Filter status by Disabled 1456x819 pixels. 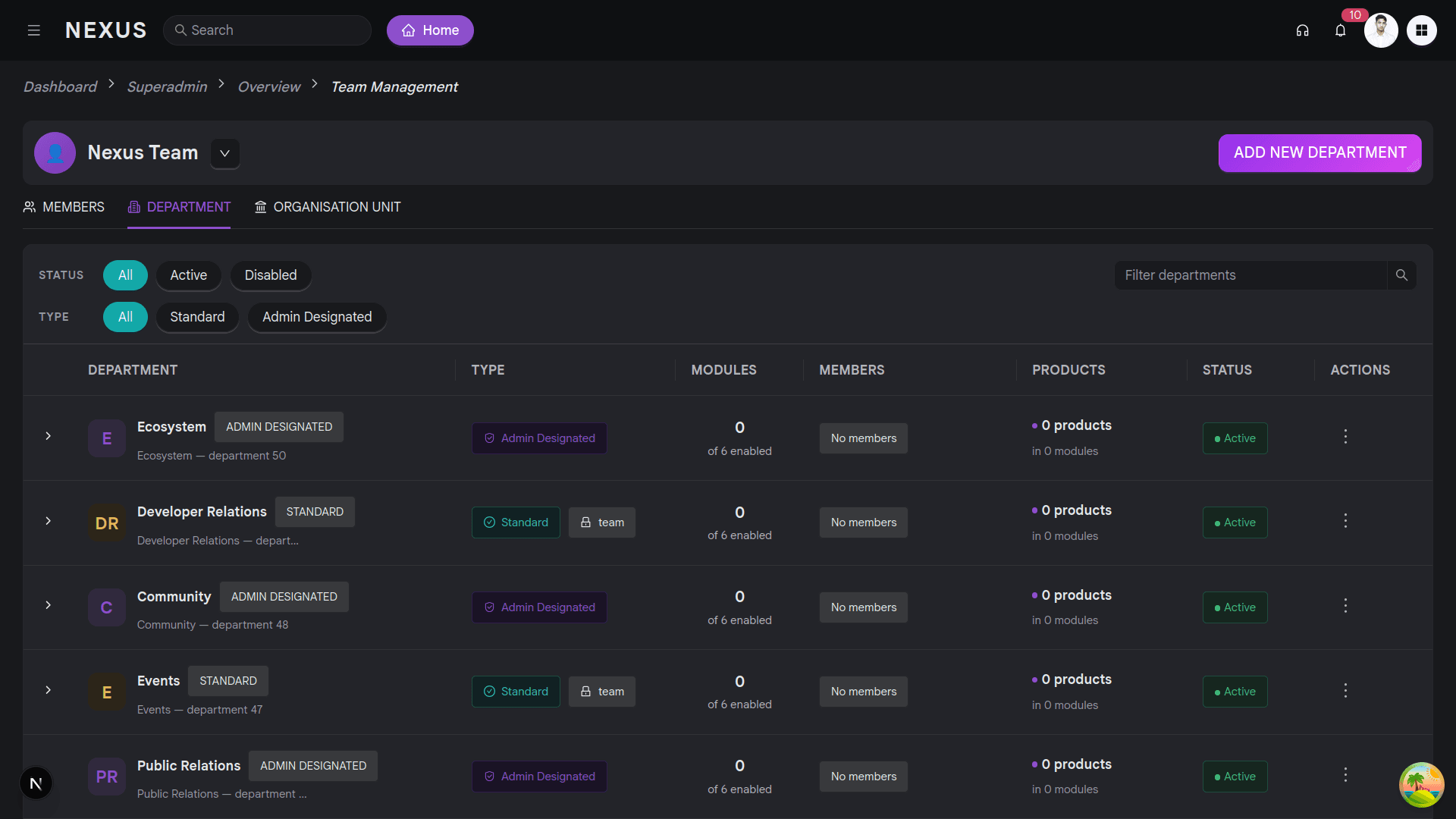click(271, 275)
